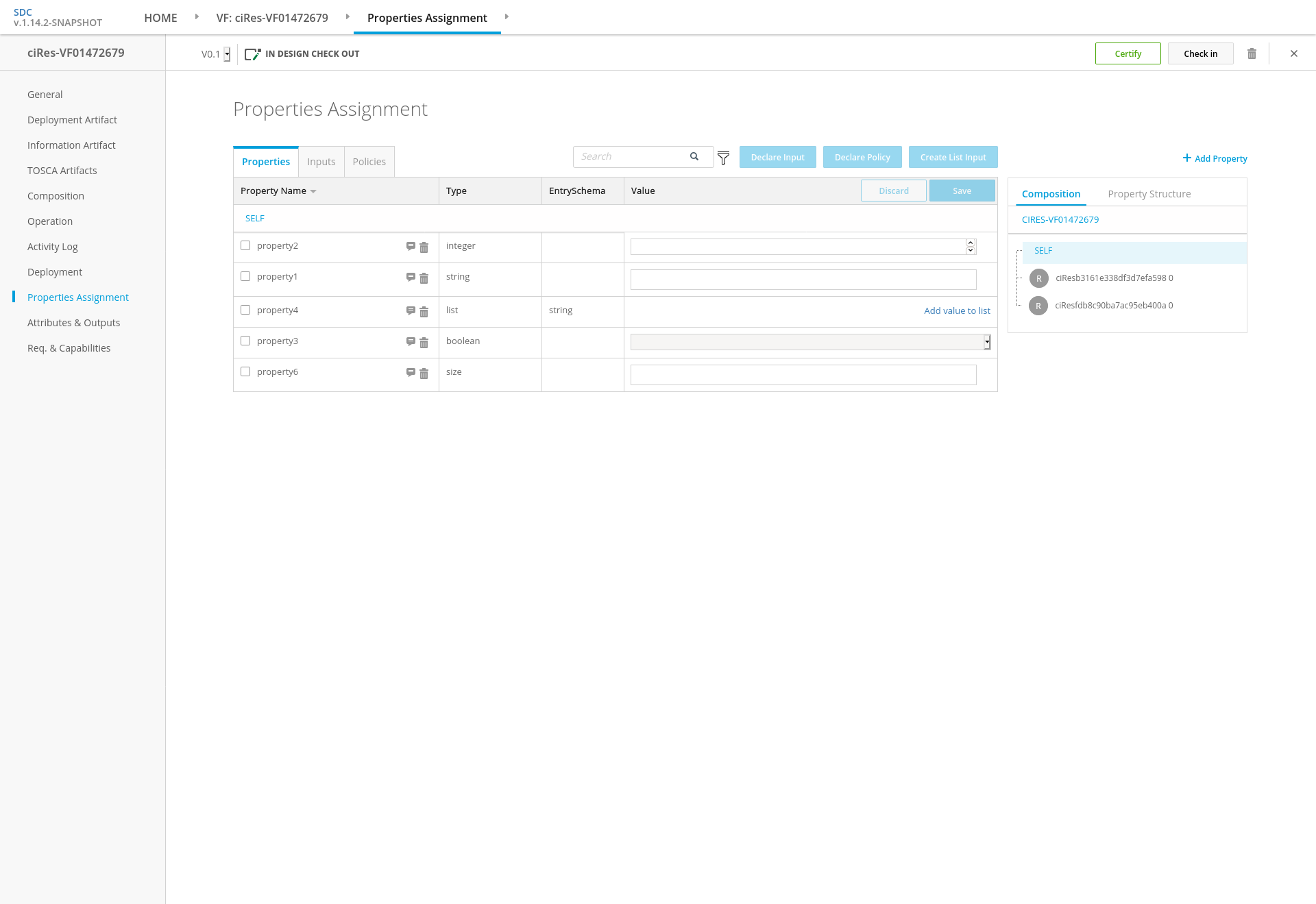Click the Add Property link
This screenshot has height=904, width=1316.
1215,158
